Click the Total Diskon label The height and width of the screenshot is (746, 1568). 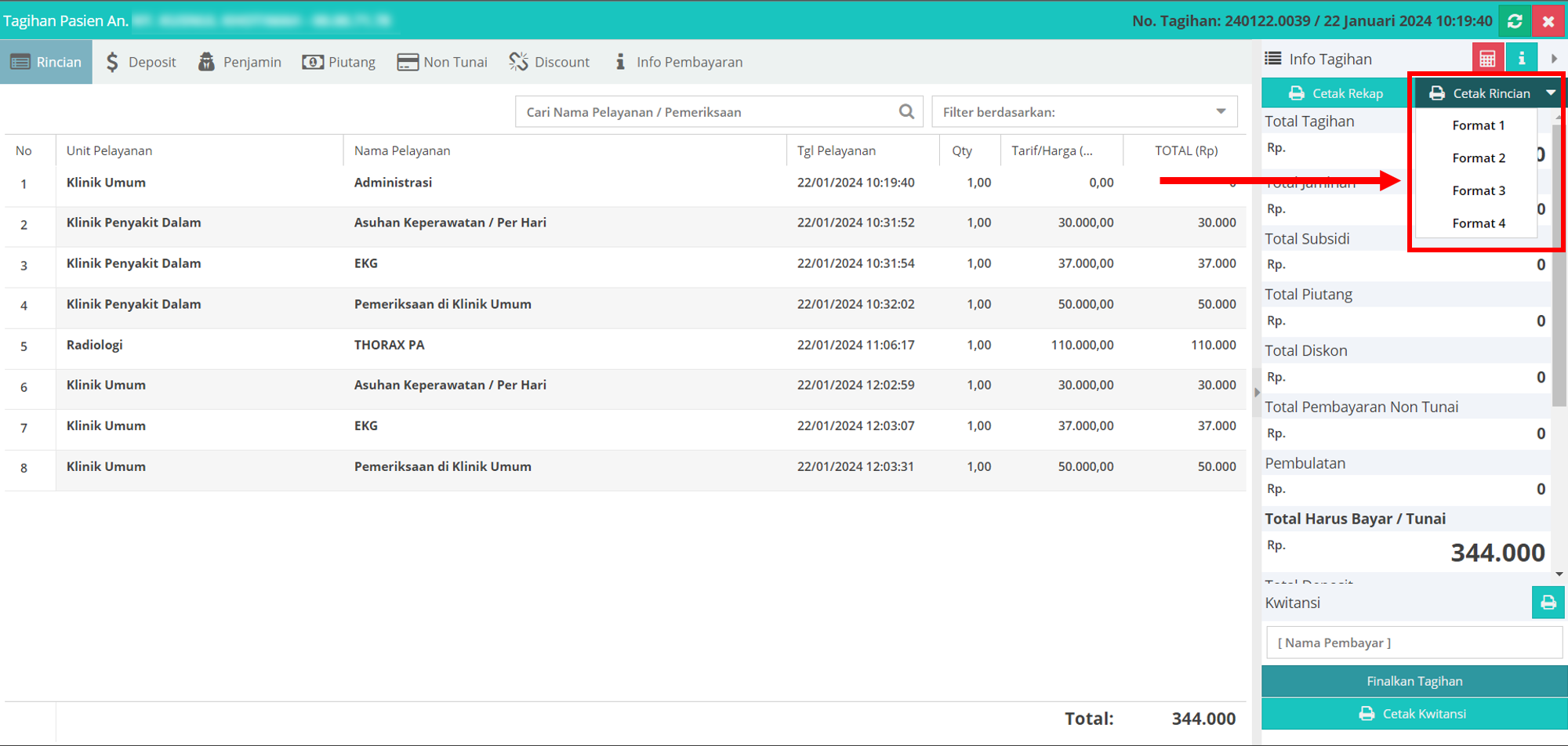coord(1306,351)
